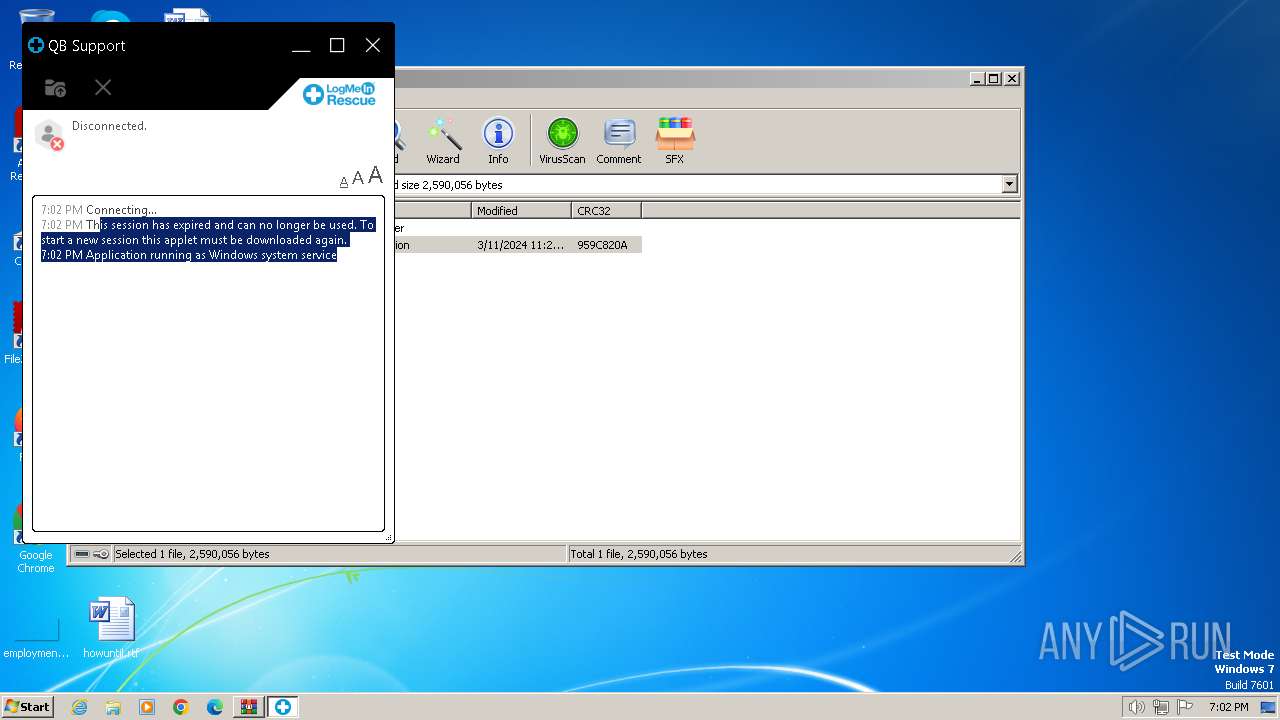Switch to the WinRAR taskbar button
The width and height of the screenshot is (1280, 720).
pyautogui.click(x=248, y=707)
